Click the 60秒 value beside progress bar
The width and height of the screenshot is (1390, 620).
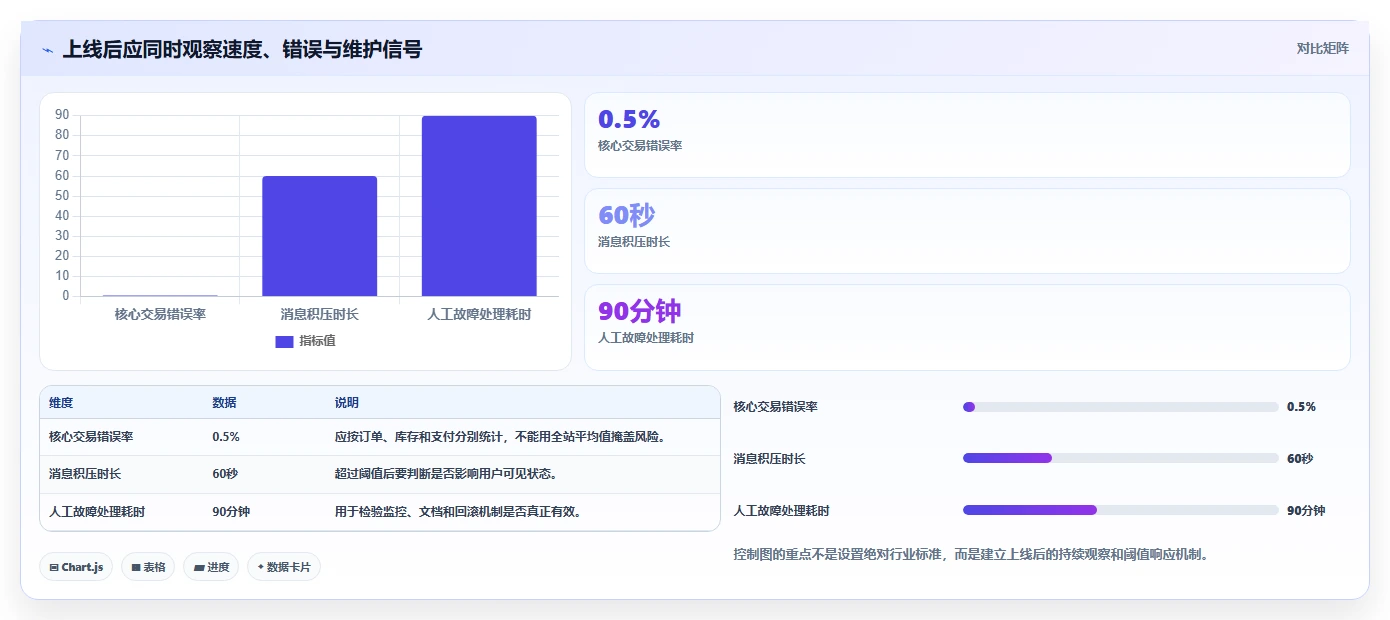point(1300,459)
